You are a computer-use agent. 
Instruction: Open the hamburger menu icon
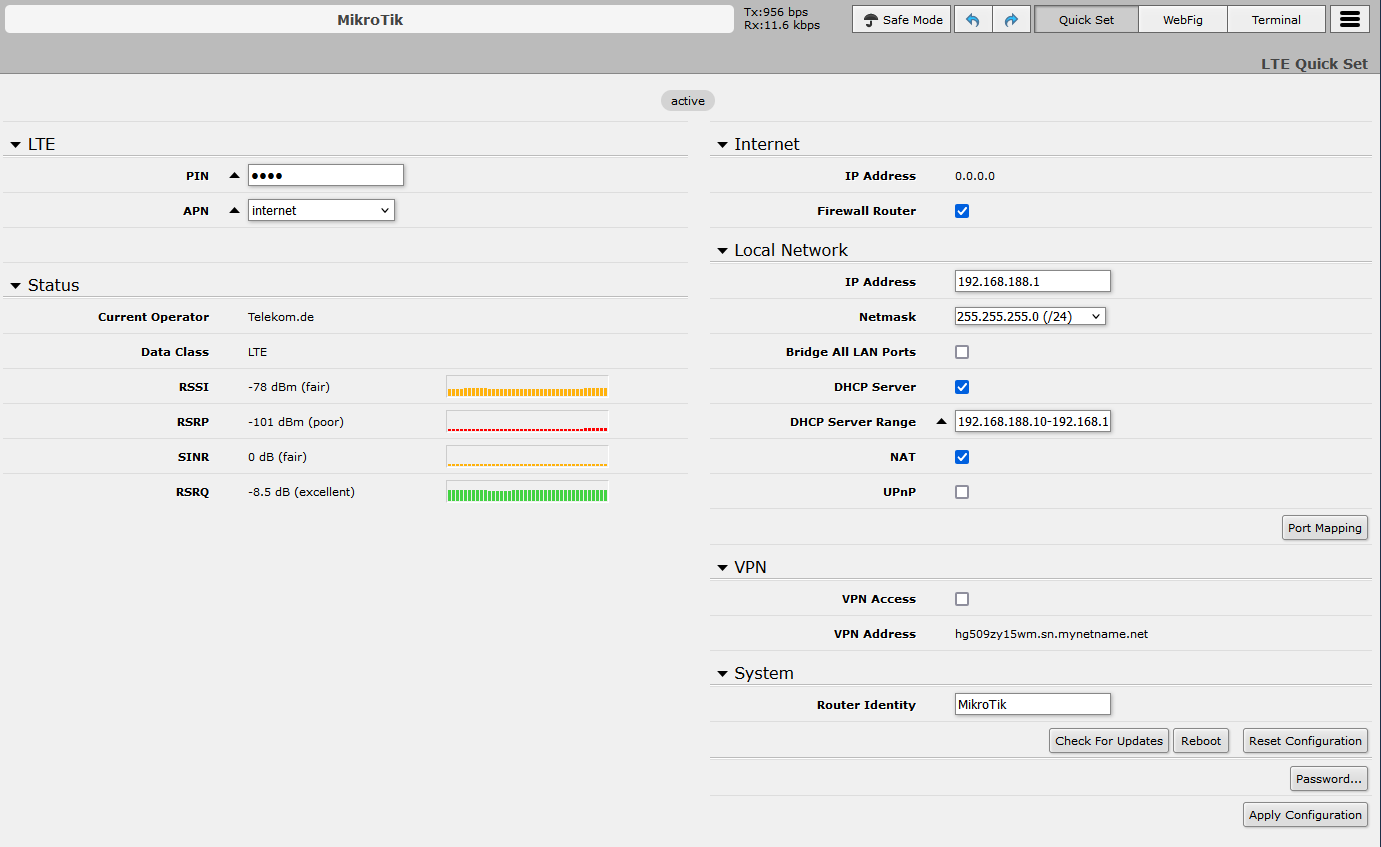pyautogui.click(x=1349, y=19)
